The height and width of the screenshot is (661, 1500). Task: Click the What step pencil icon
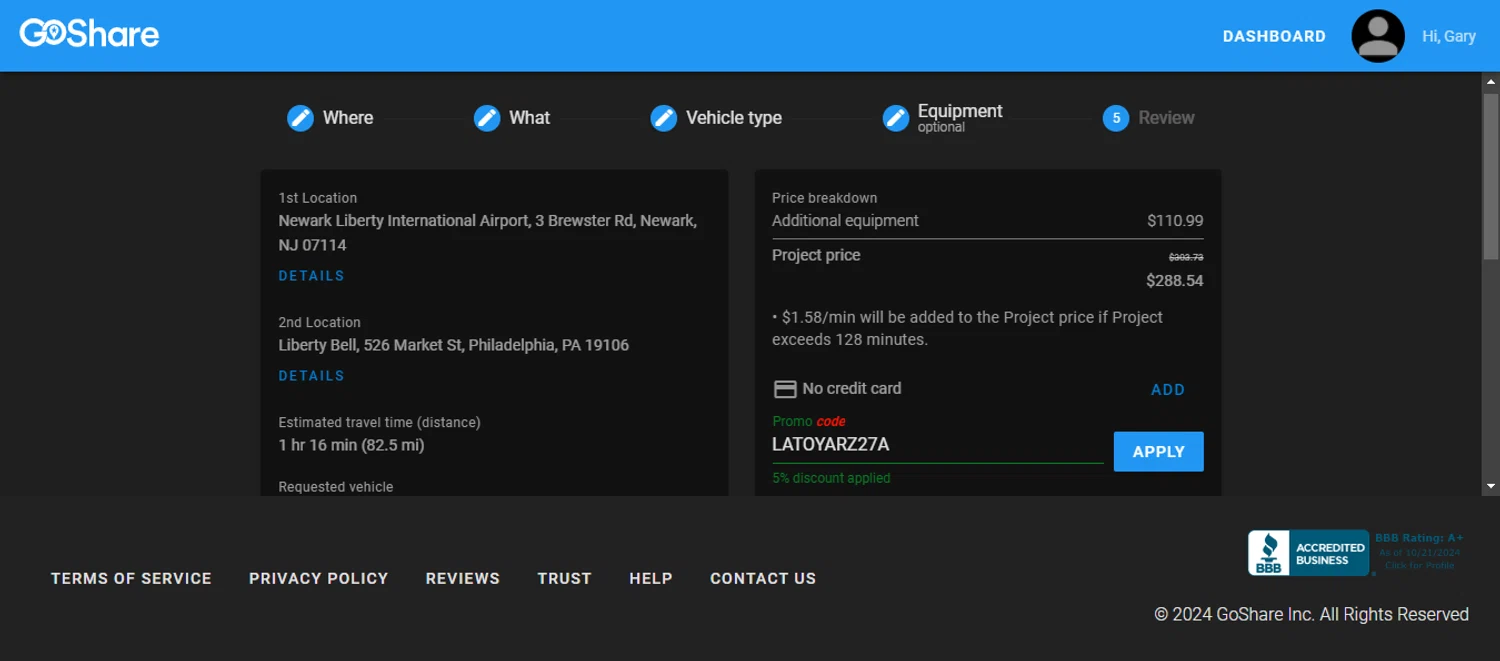tap(487, 118)
